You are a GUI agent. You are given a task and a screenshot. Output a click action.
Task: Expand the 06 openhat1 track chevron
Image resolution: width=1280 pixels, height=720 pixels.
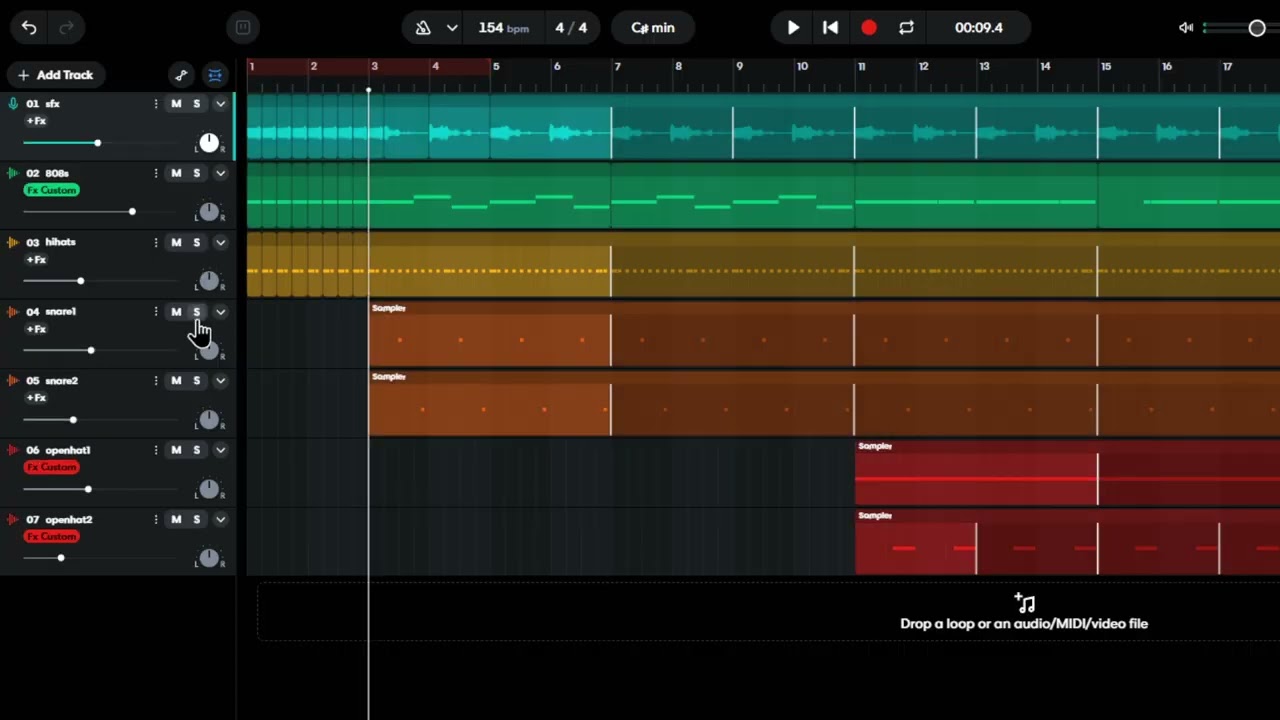point(220,450)
